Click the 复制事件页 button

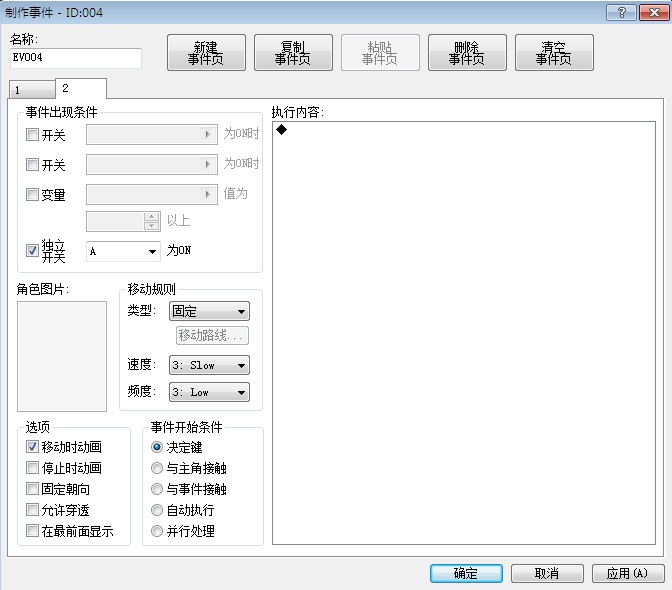tap(293, 53)
